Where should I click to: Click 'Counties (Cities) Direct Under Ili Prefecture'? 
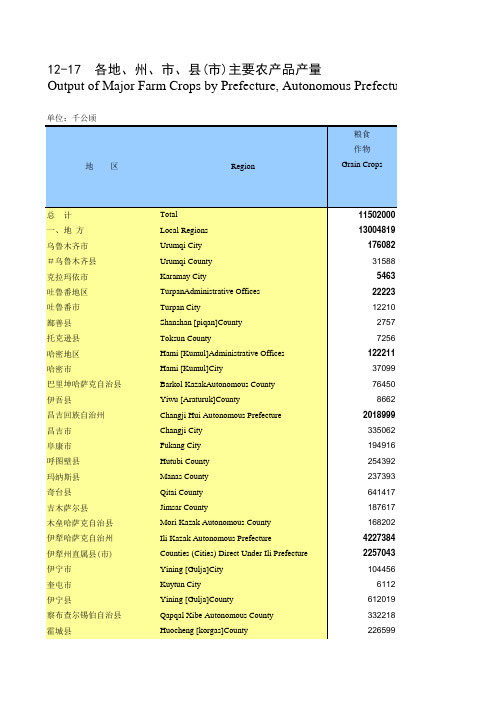tap(234, 553)
